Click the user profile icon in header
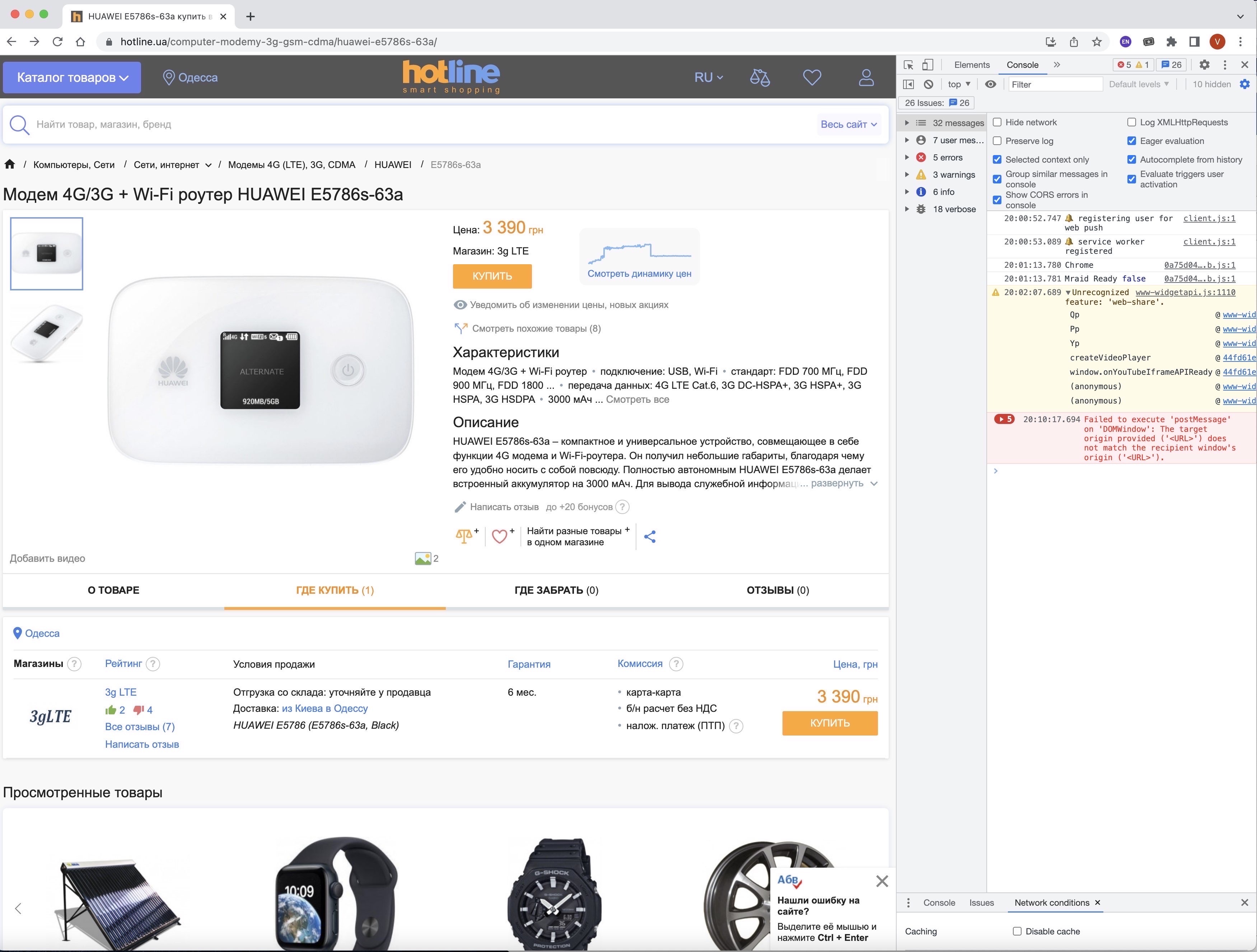 [x=866, y=77]
